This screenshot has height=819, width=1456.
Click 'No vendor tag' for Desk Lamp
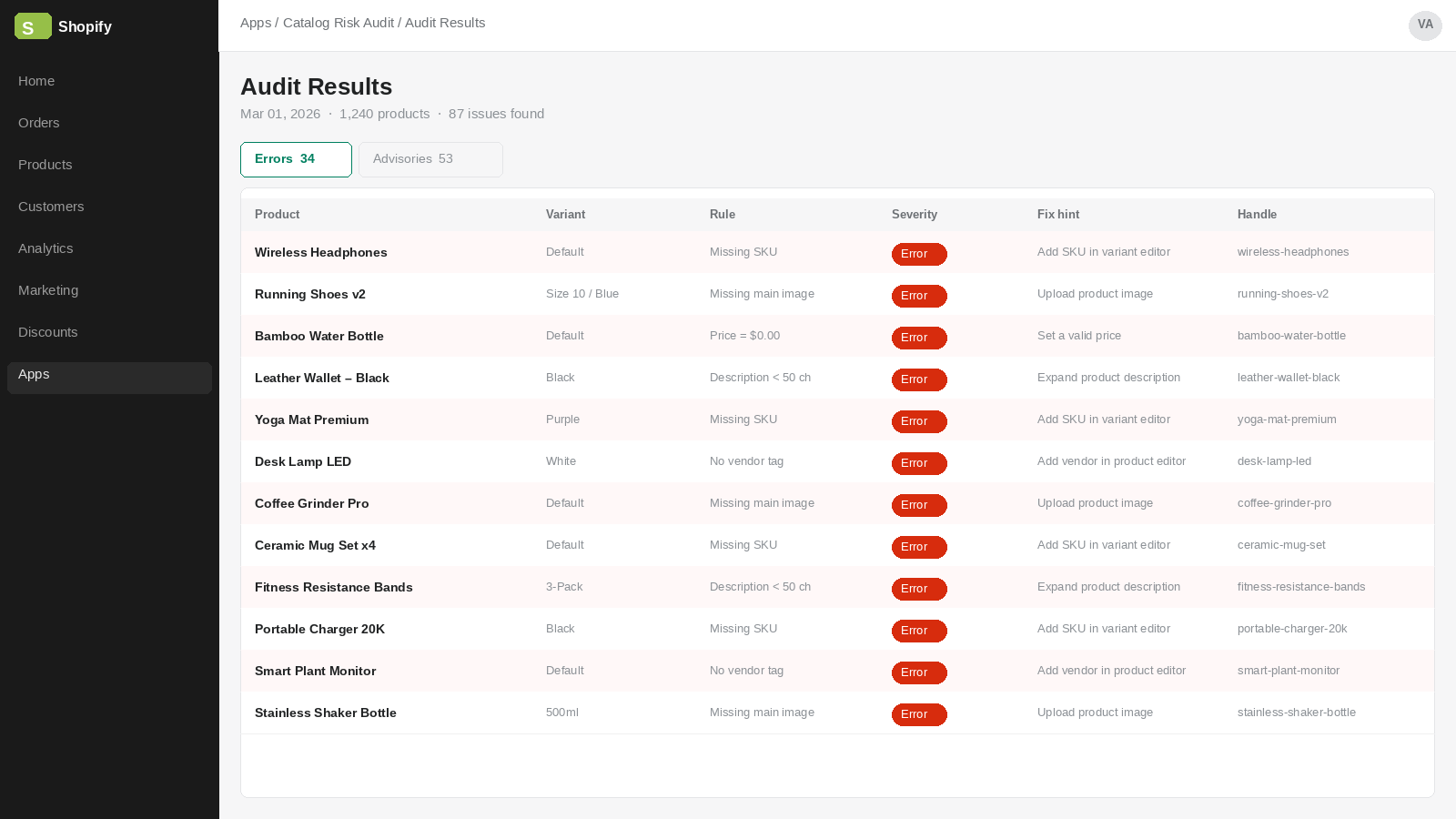point(746,461)
